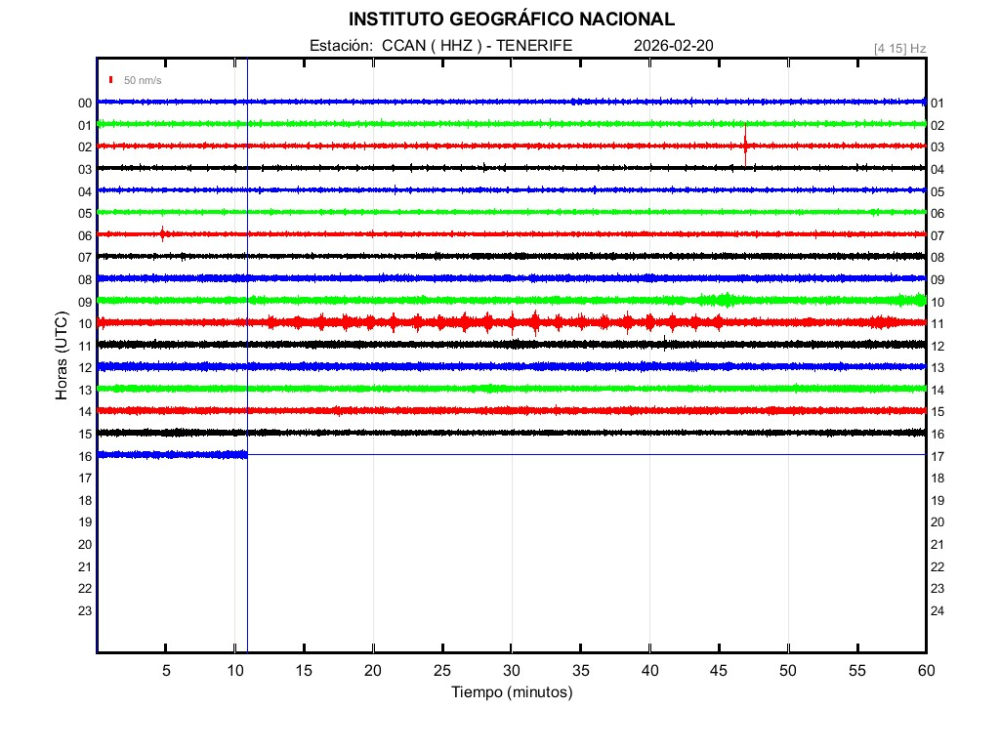Click the left-side hour label 10
Screen dimensions: 1000x750
[x=85, y=324]
